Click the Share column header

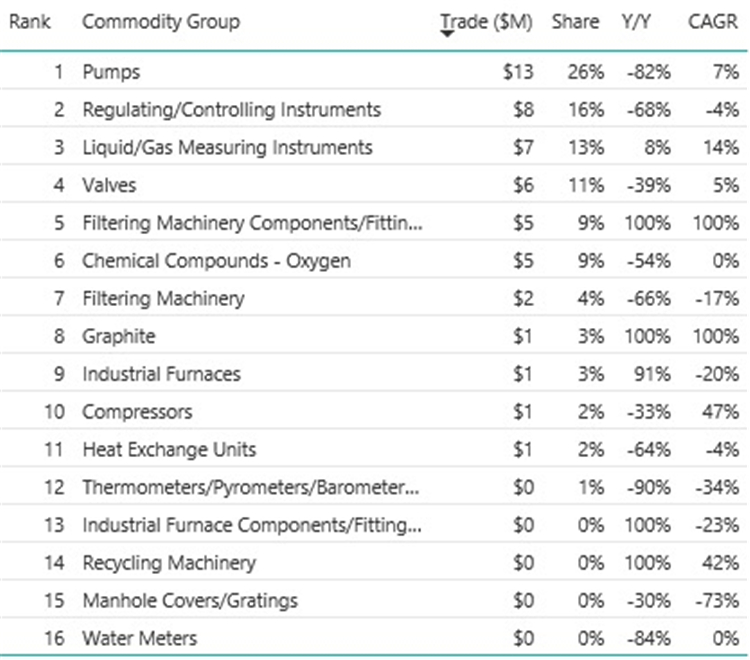coord(575,22)
